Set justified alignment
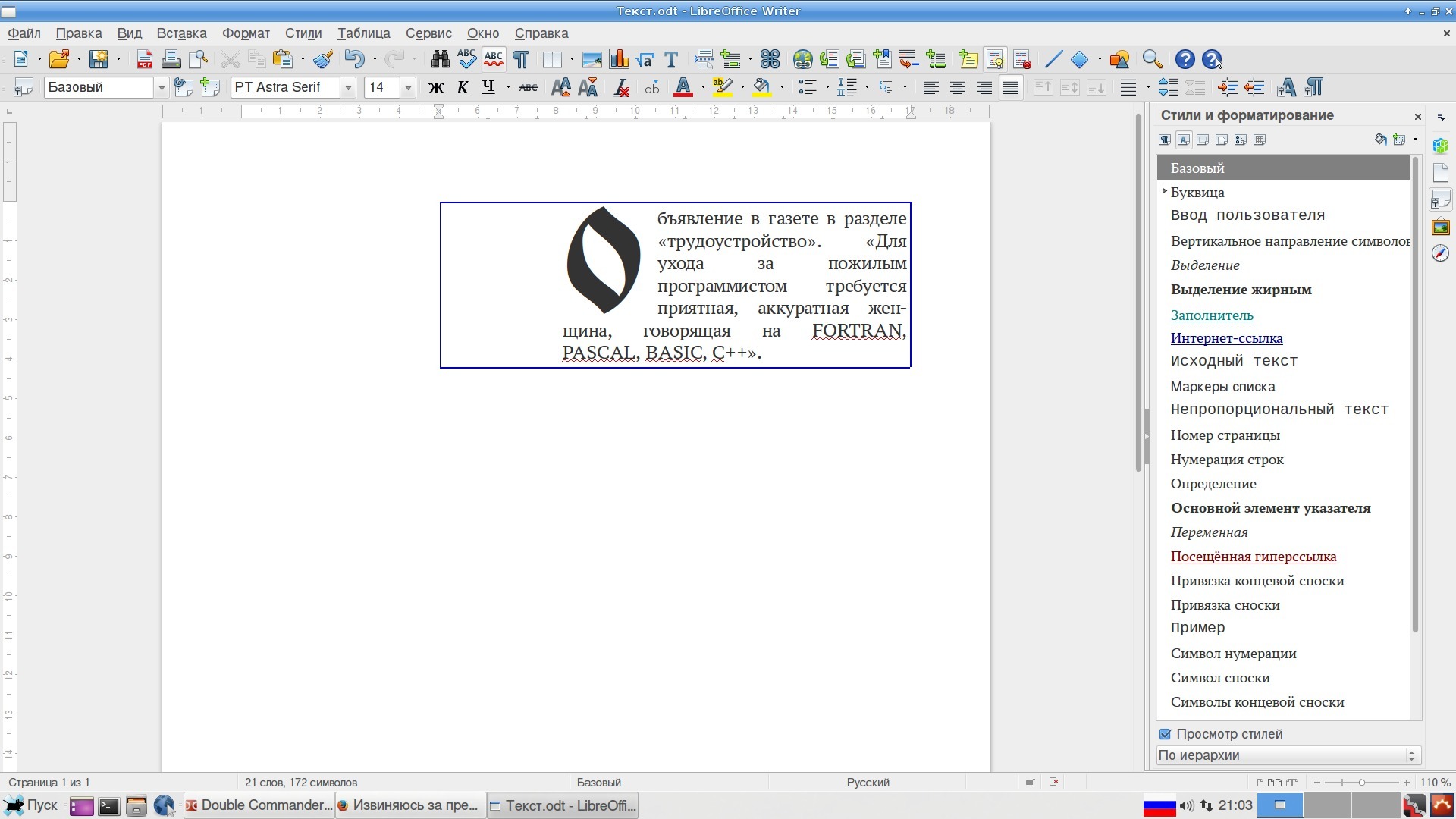1456x819 pixels. (x=1010, y=87)
